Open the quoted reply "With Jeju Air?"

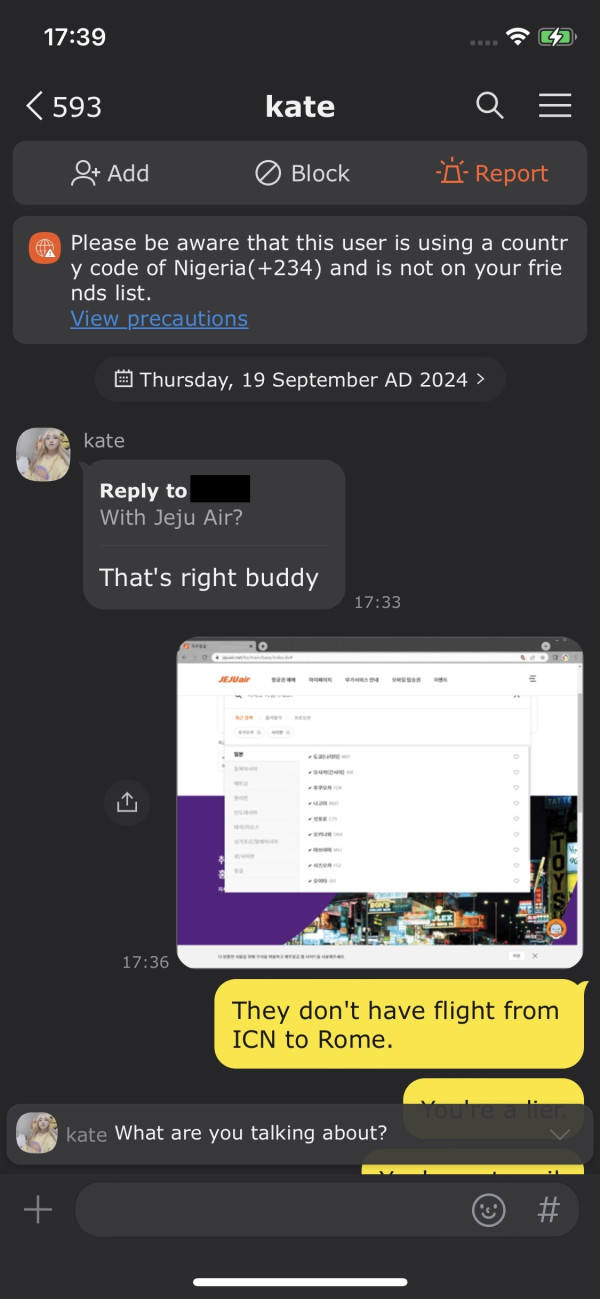(171, 518)
